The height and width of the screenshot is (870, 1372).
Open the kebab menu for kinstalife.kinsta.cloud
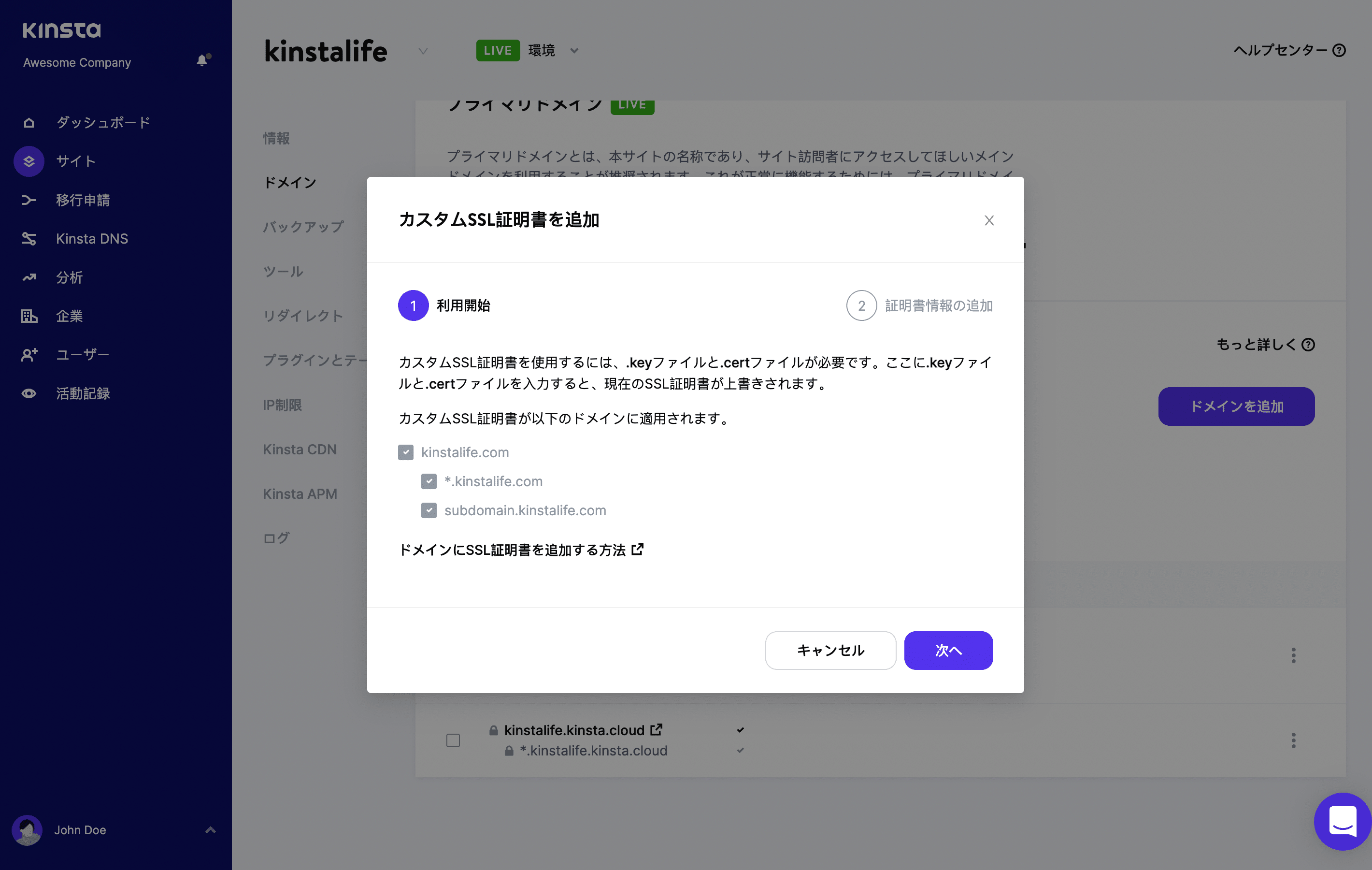pos(1293,740)
